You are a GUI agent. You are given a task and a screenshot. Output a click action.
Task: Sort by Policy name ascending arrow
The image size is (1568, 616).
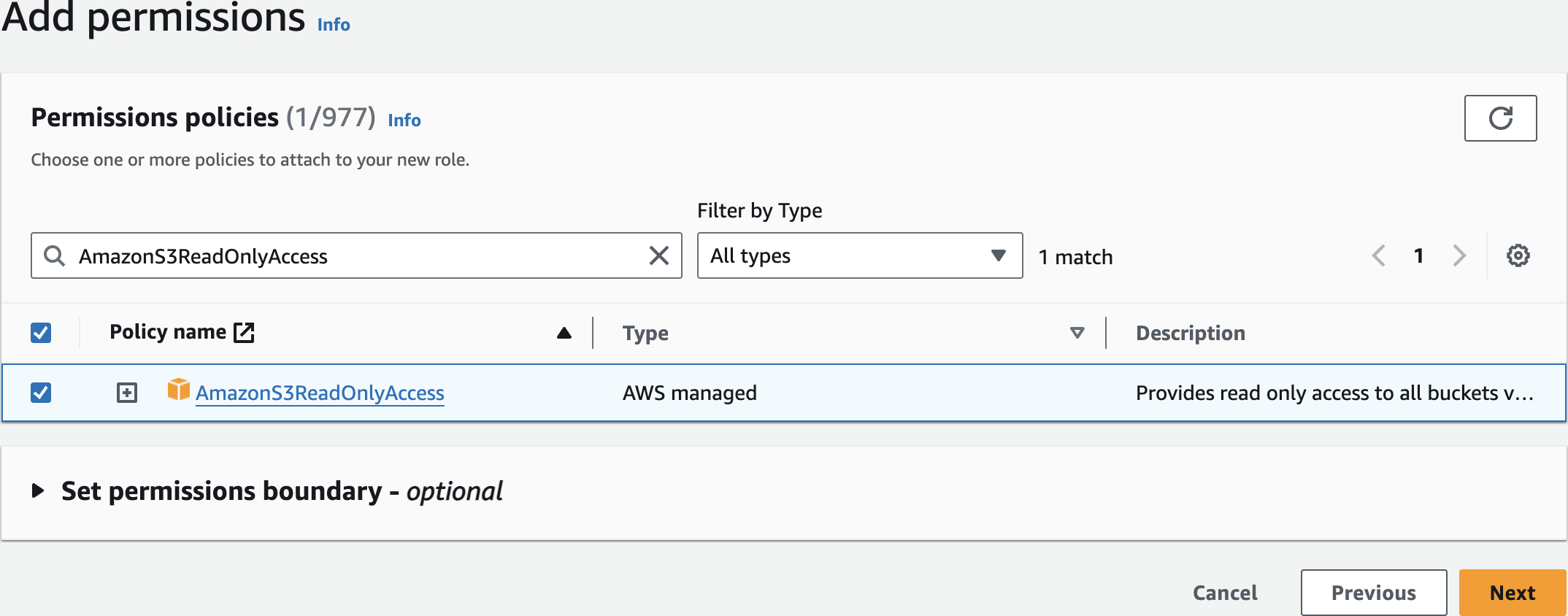(564, 333)
